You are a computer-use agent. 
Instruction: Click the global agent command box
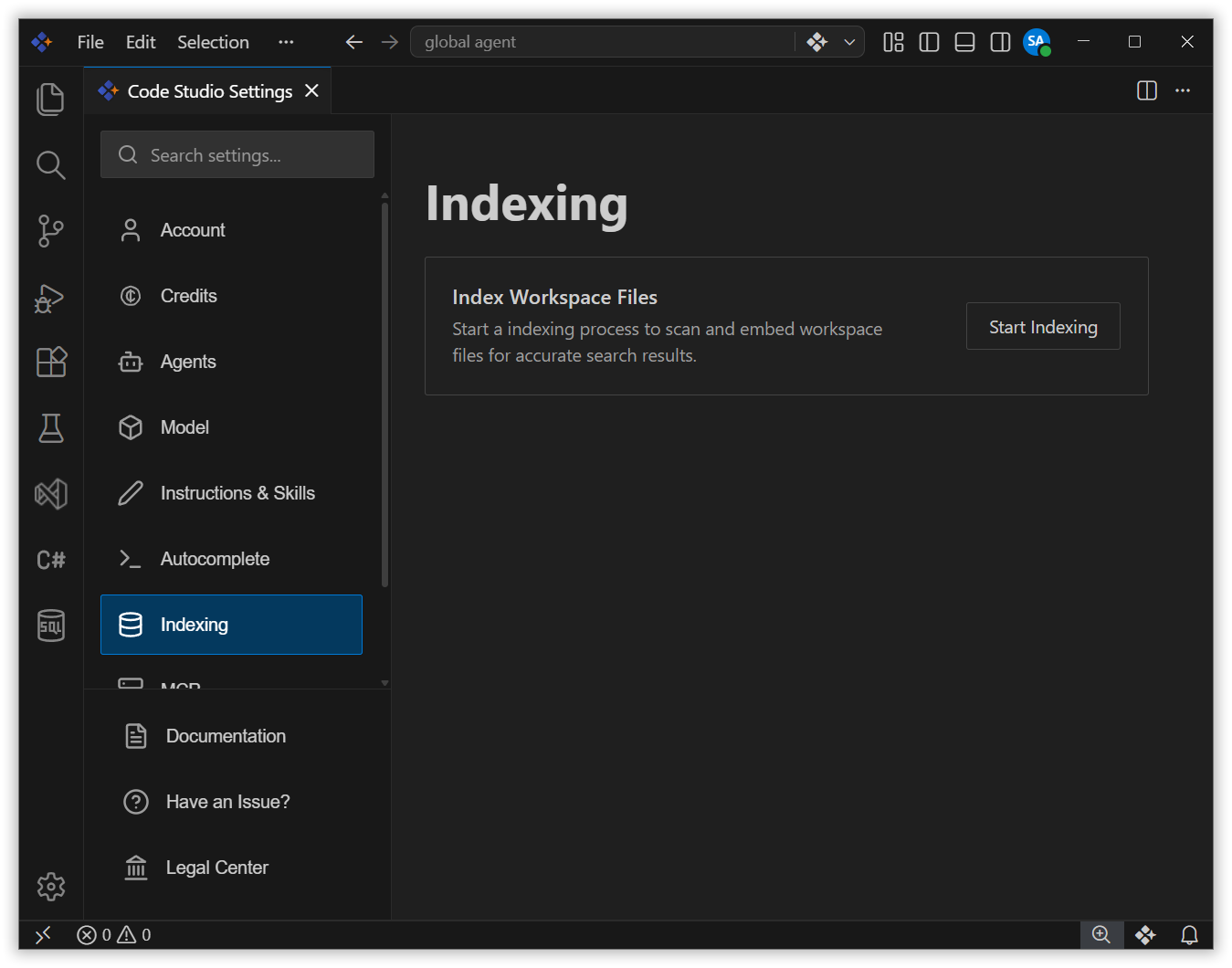(603, 42)
